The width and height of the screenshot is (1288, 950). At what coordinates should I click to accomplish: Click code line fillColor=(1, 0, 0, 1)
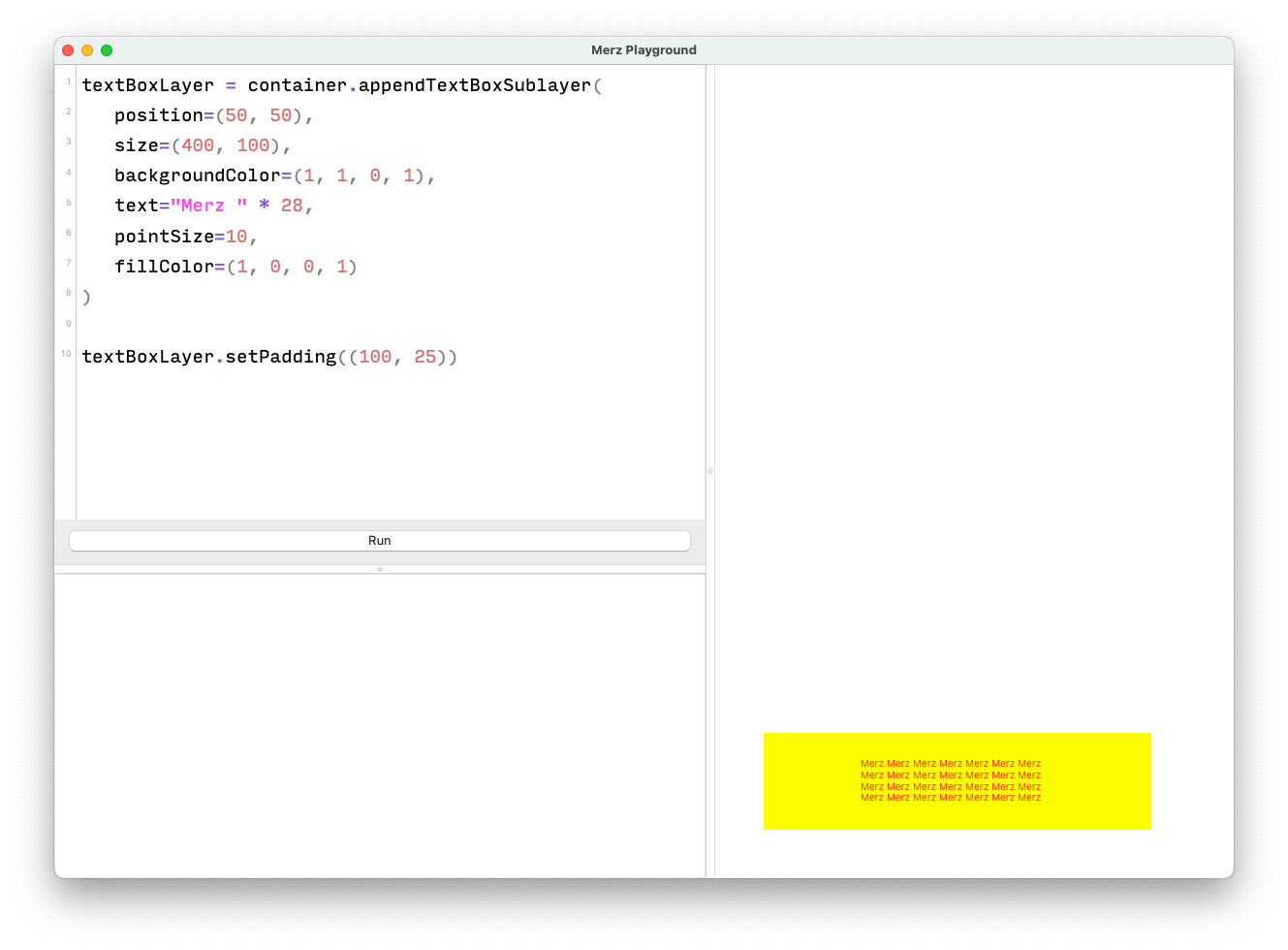point(236,267)
